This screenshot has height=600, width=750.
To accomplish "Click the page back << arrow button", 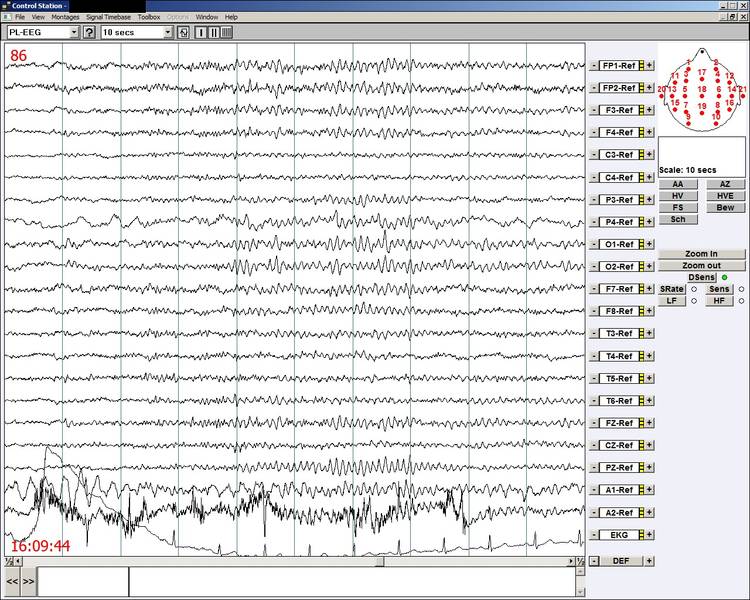I will coord(12,581).
